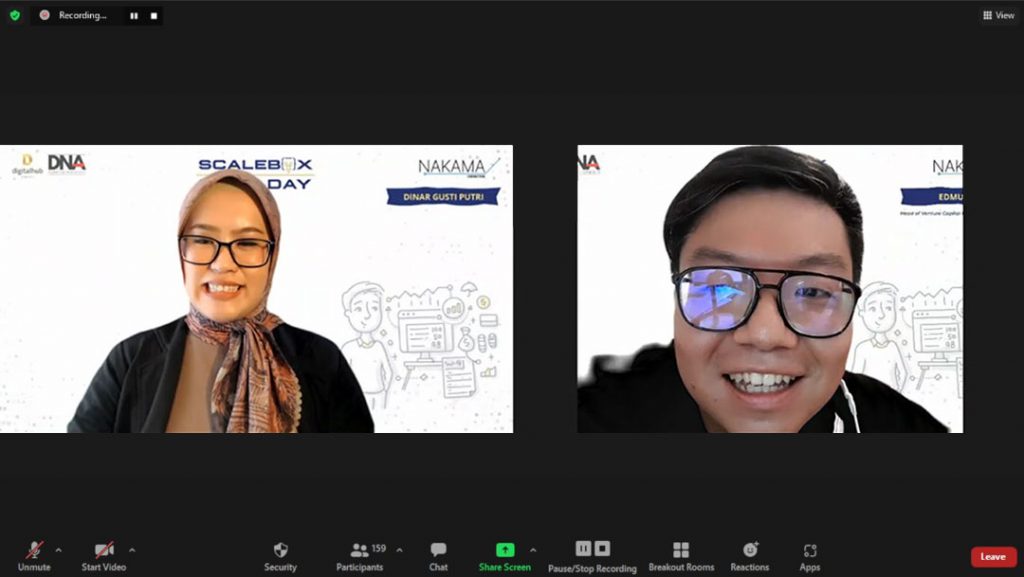Open the Participants panel

pos(360,556)
